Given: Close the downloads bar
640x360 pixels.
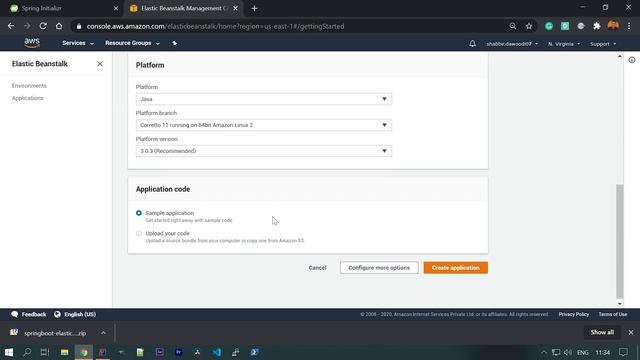Looking at the screenshot, I should 631,332.
